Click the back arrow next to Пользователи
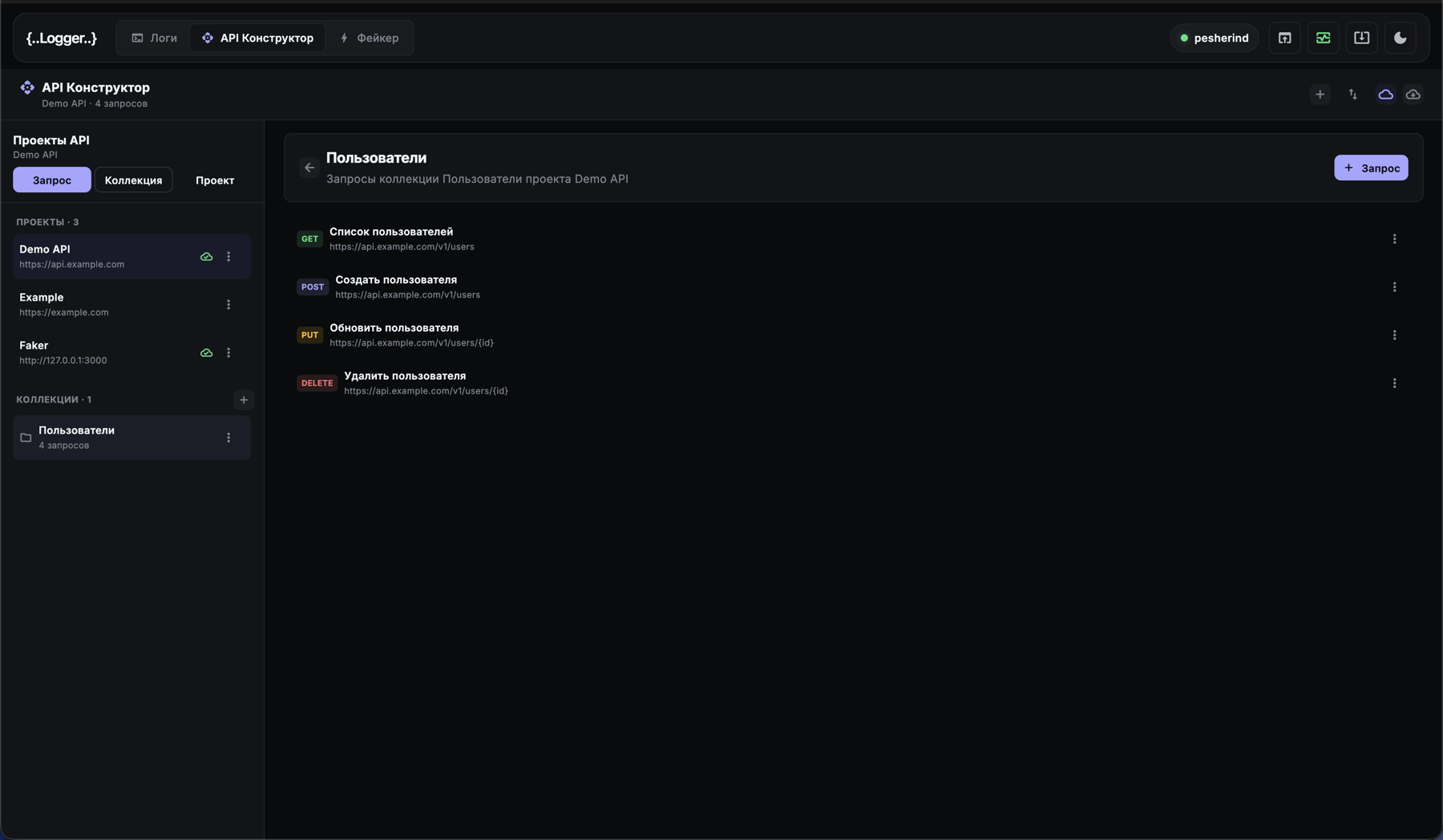 point(309,168)
